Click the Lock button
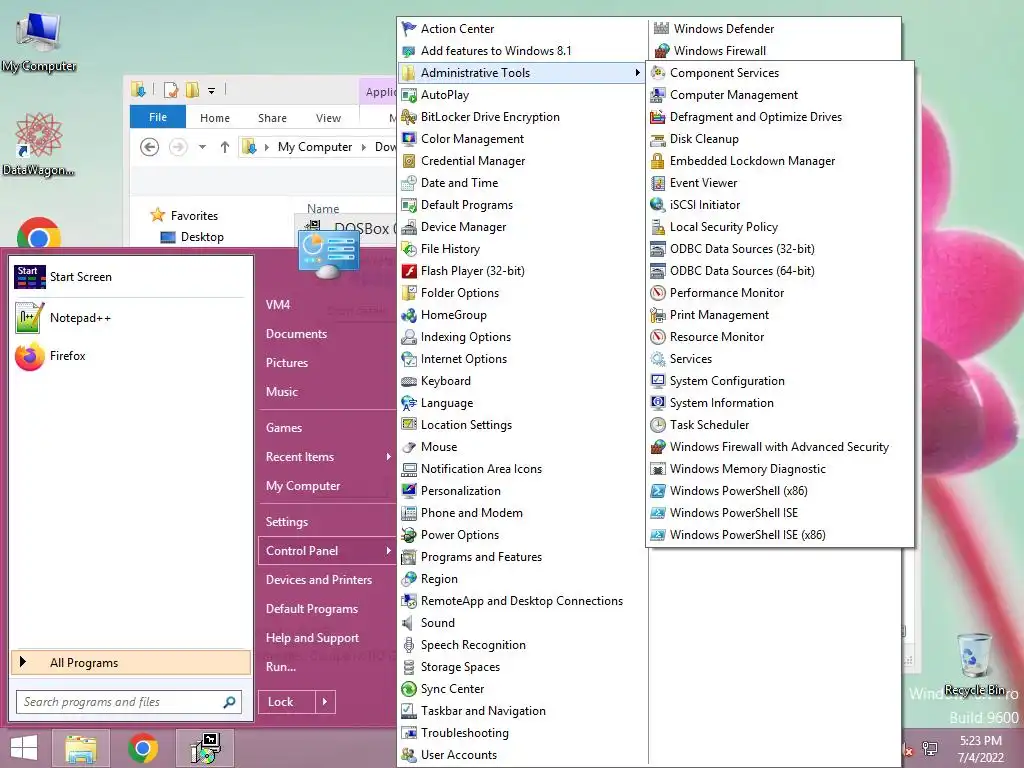The image size is (1024, 768). click(287, 702)
